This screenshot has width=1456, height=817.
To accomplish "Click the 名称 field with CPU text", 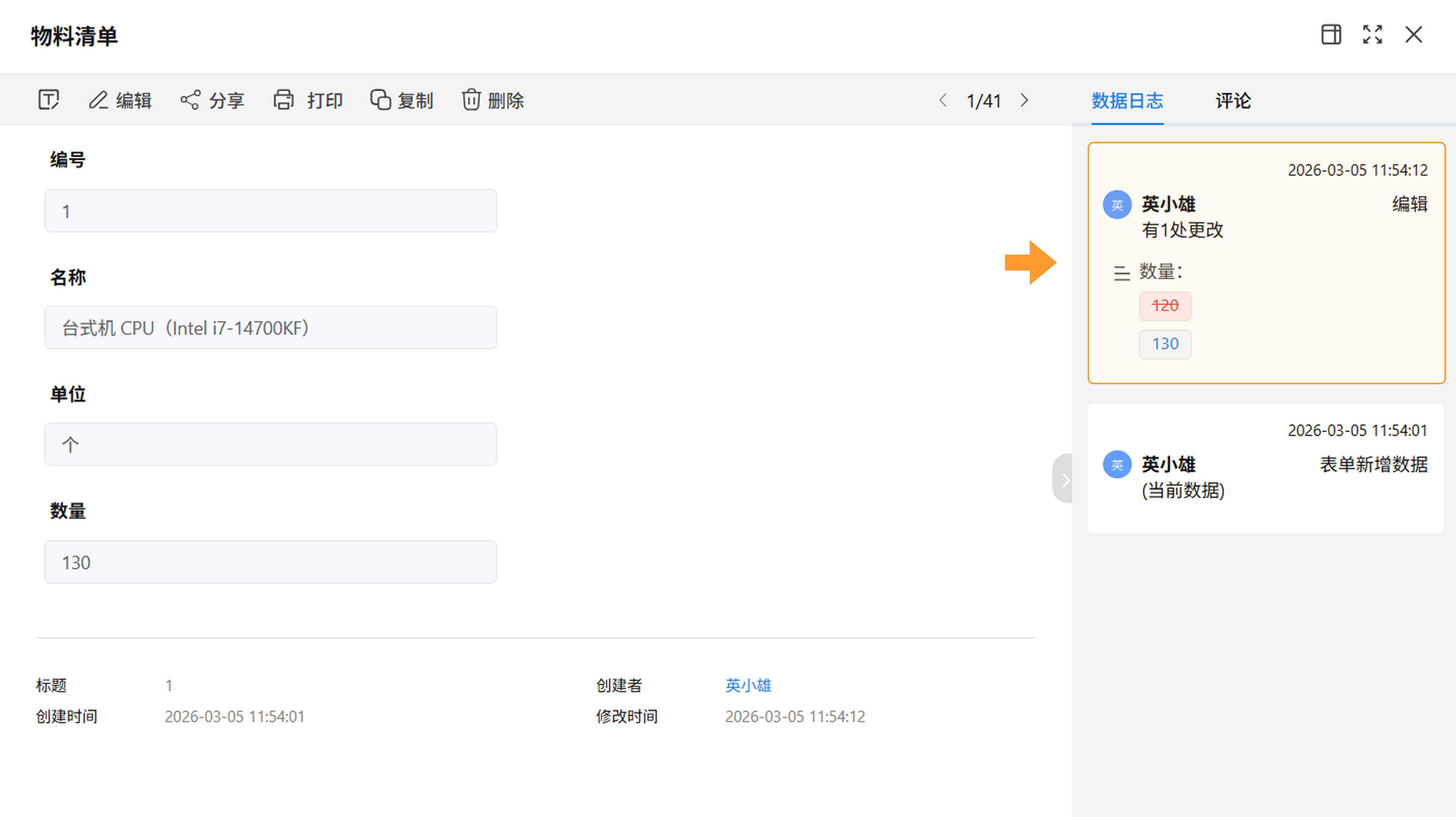I will click(x=270, y=328).
